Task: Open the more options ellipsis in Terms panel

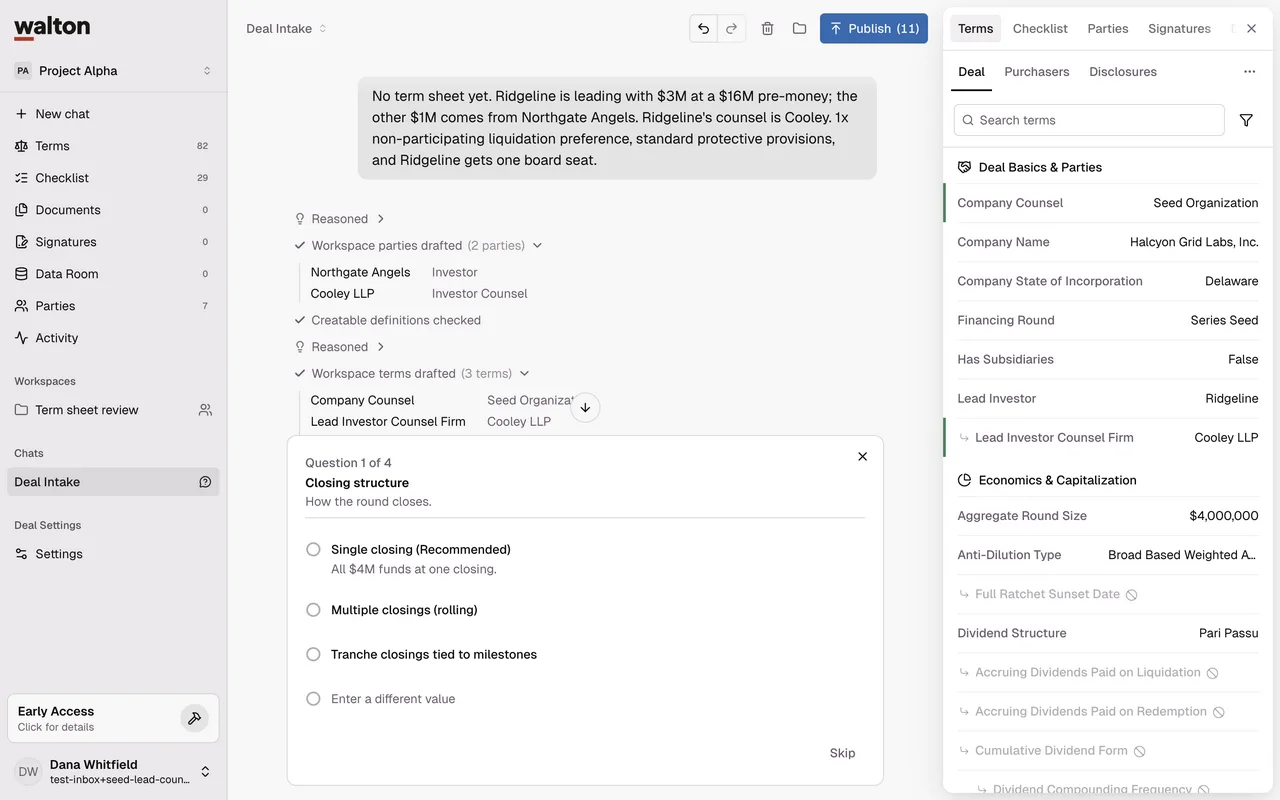Action: pos(1249,72)
